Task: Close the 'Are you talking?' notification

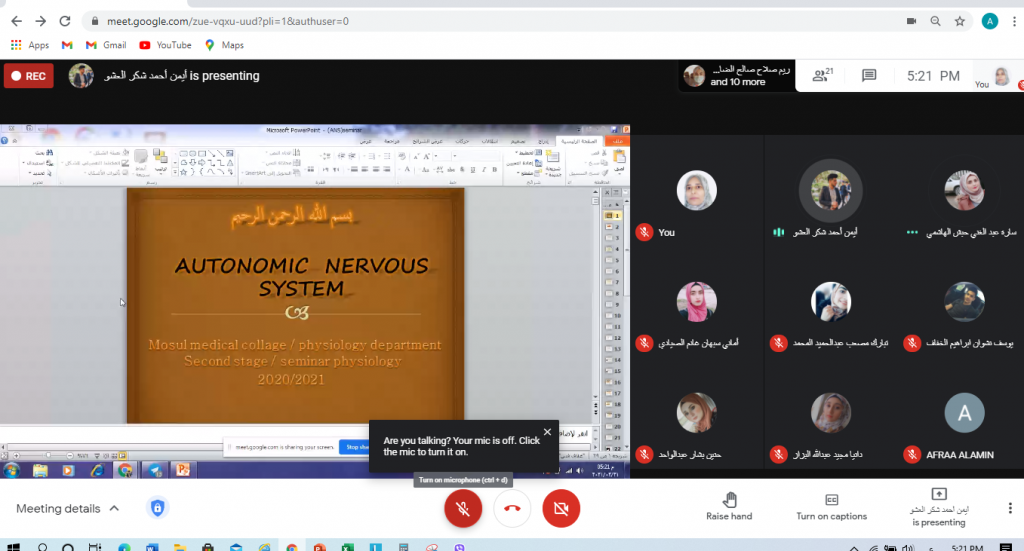Action: (547, 432)
